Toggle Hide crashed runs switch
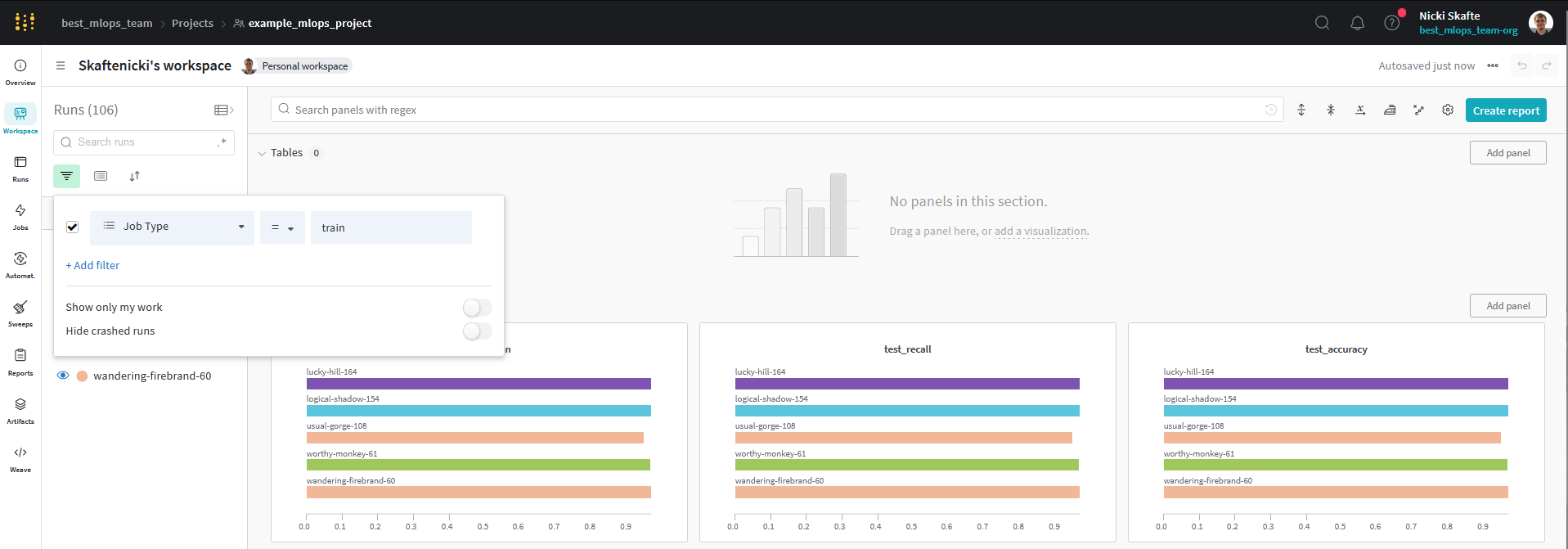 [x=477, y=331]
